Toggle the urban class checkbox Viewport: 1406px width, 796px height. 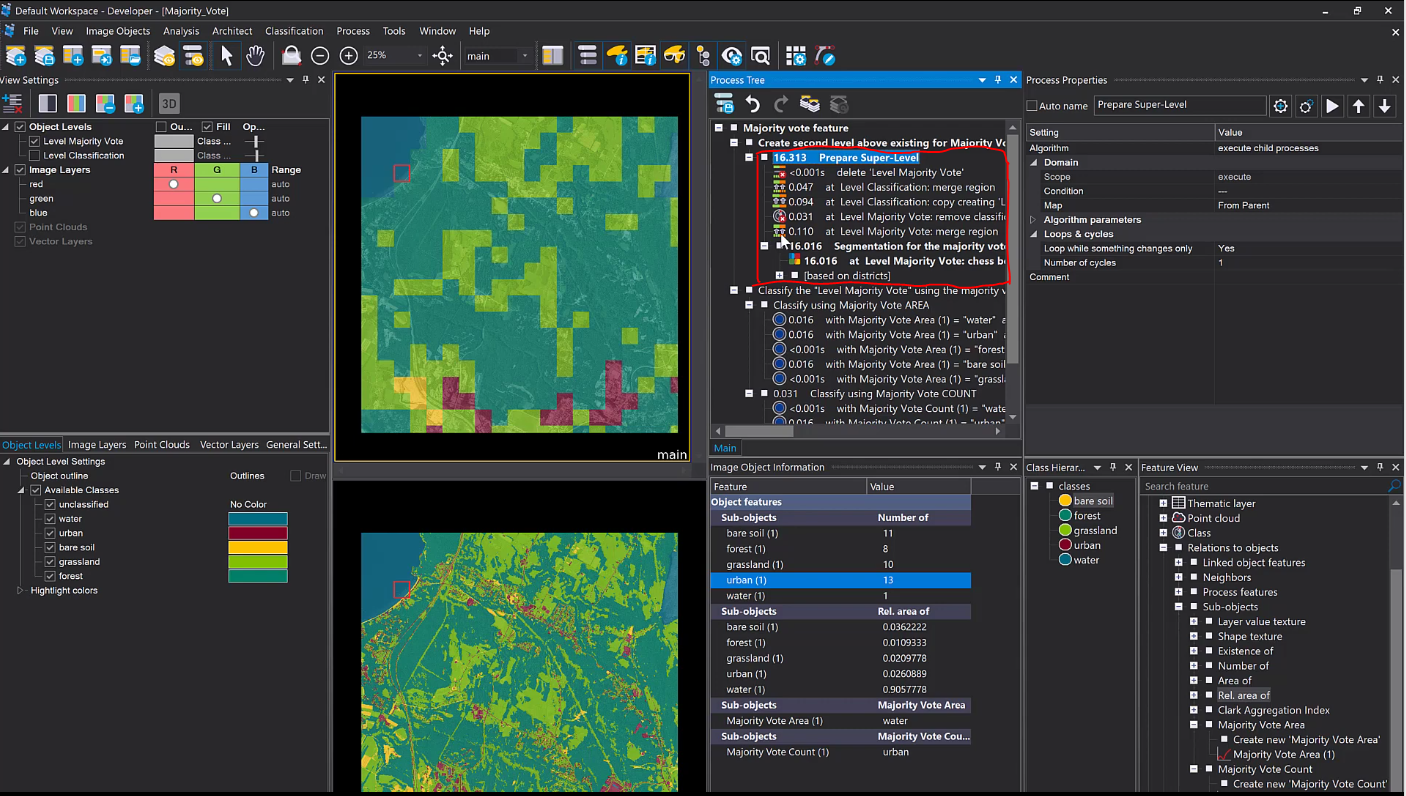50,533
